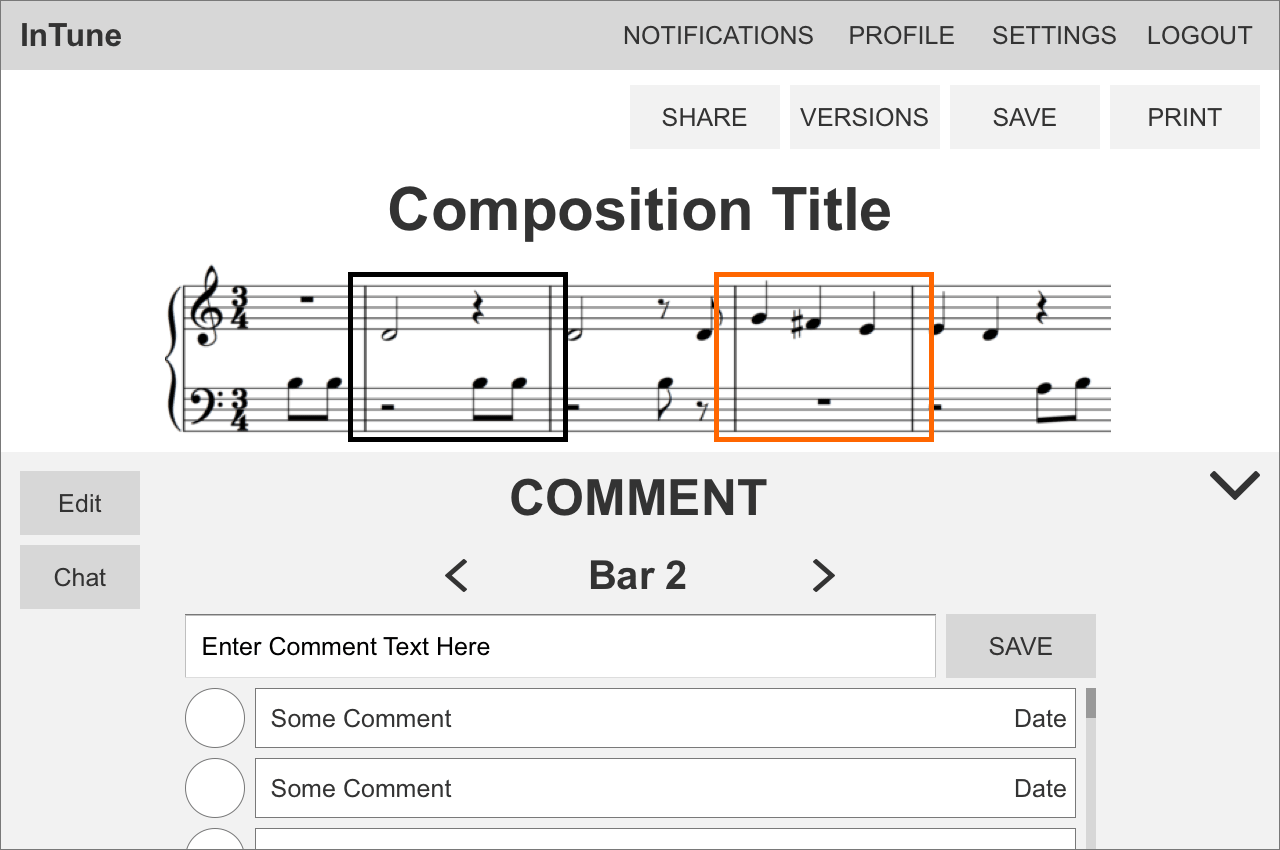Print the composition

coord(1184,117)
